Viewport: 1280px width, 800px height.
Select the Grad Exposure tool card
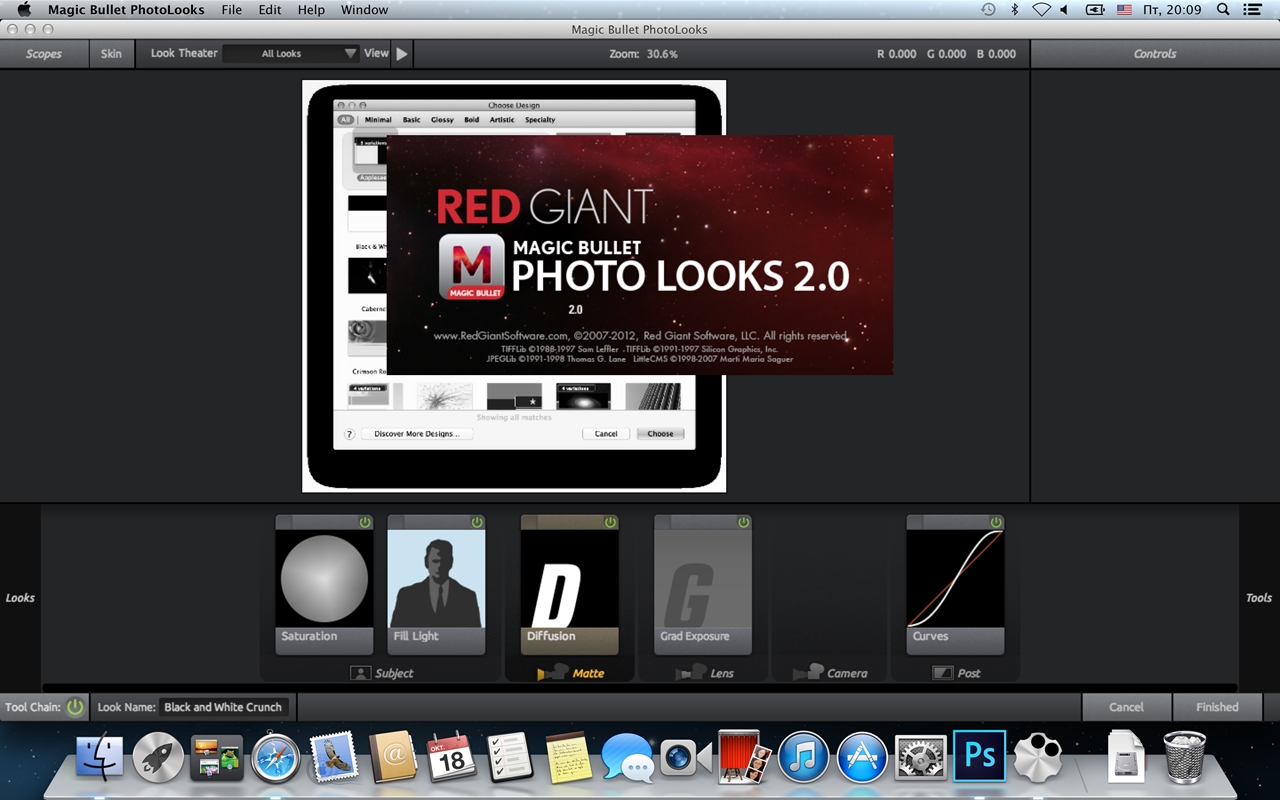click(702, 585)
